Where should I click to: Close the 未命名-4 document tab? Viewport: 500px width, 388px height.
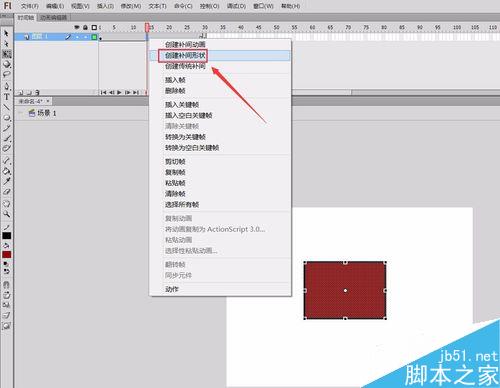[48, 101]
